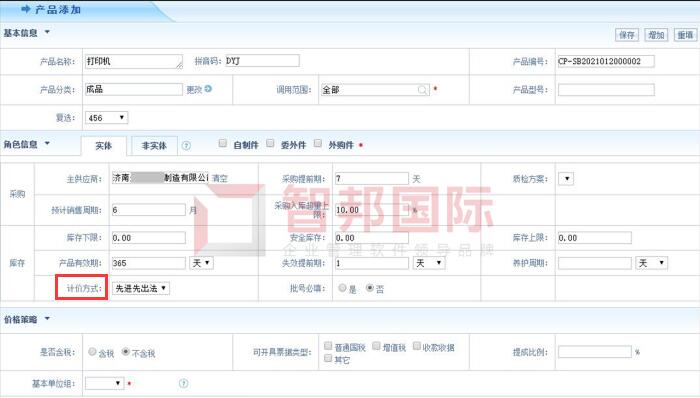
Task: Click the search icon in 调用范围 field
Action: pyautogui.click(x=422, y=90)
